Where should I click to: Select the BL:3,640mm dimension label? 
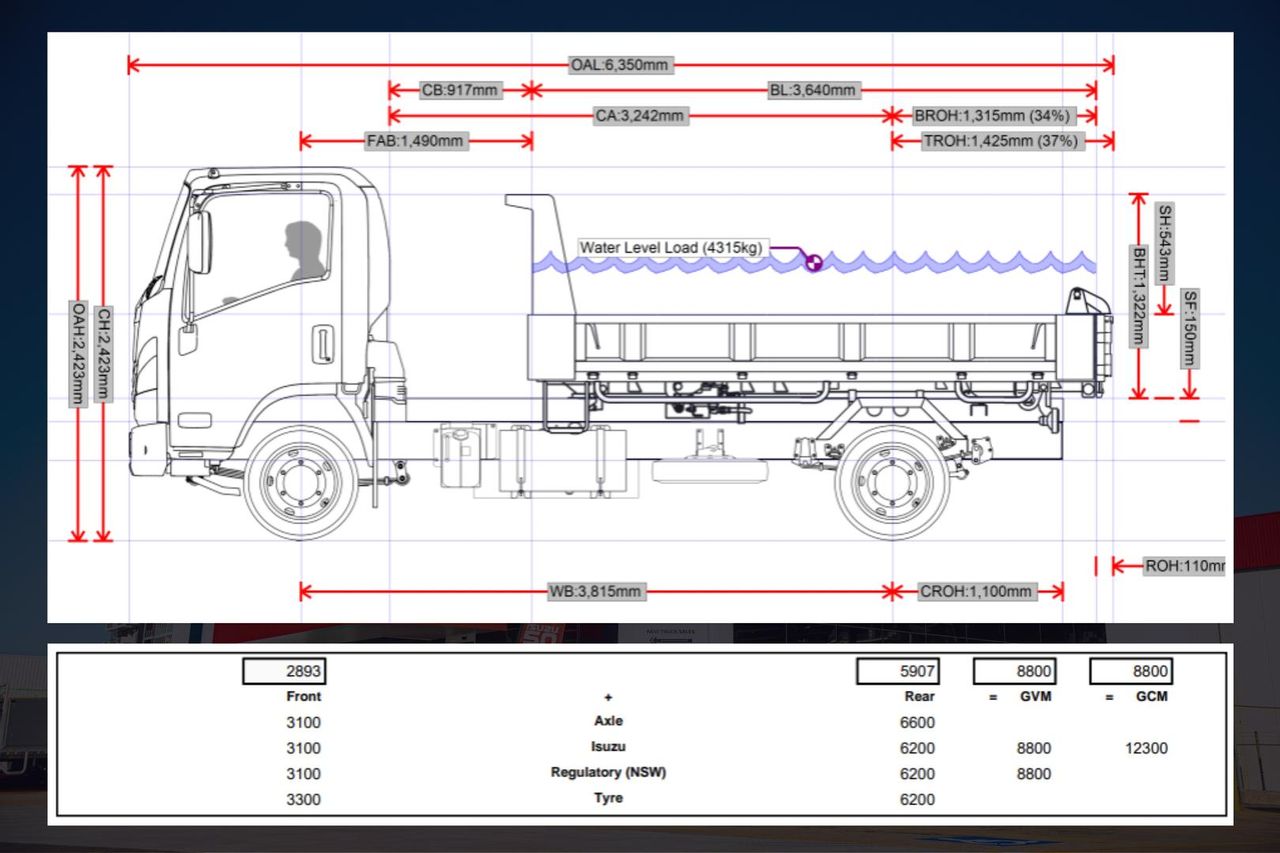pyautogui.click(x=813, y=90)
